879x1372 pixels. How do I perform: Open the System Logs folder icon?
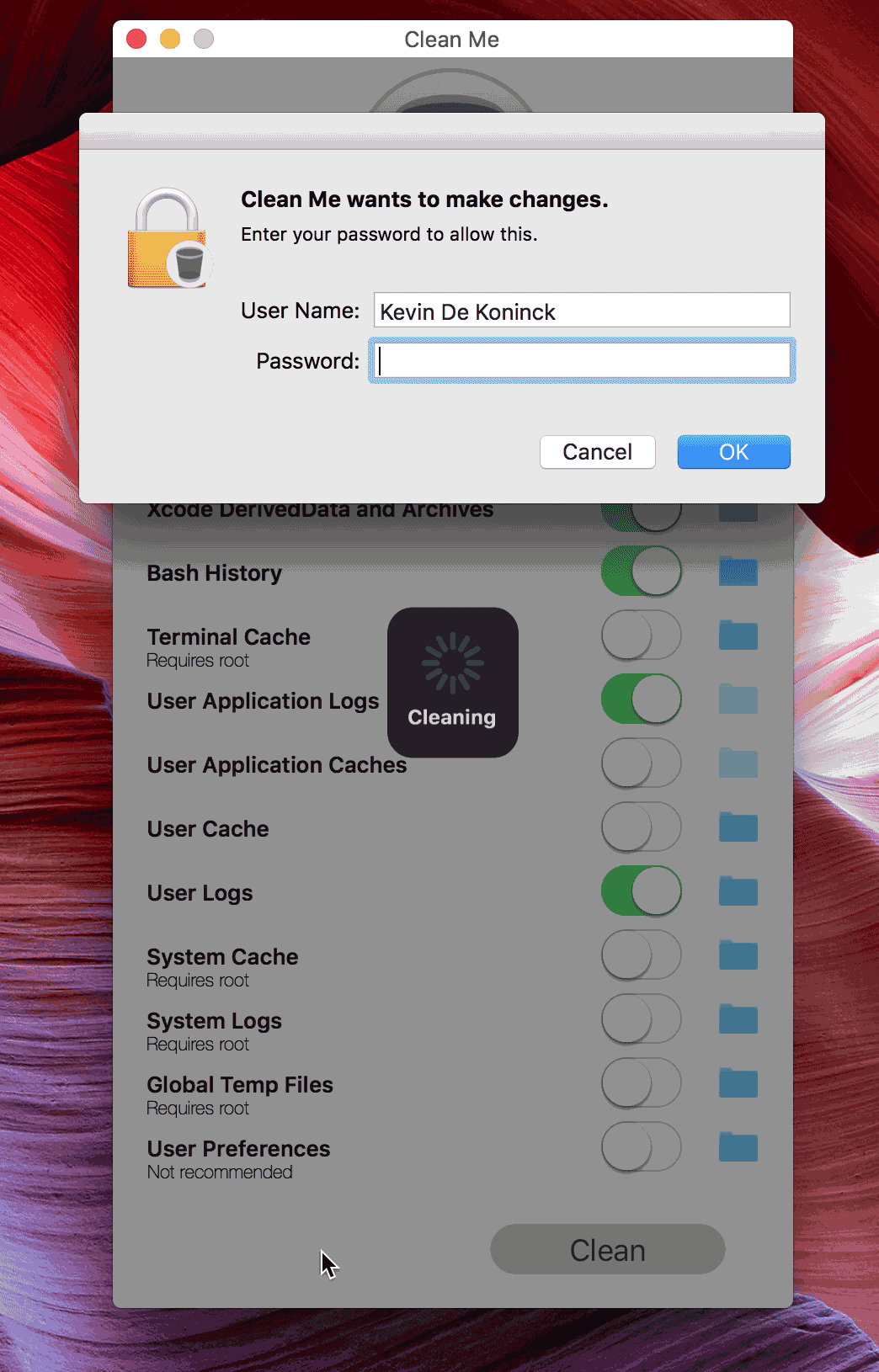pyautogui.click(x=738, y=1019)
